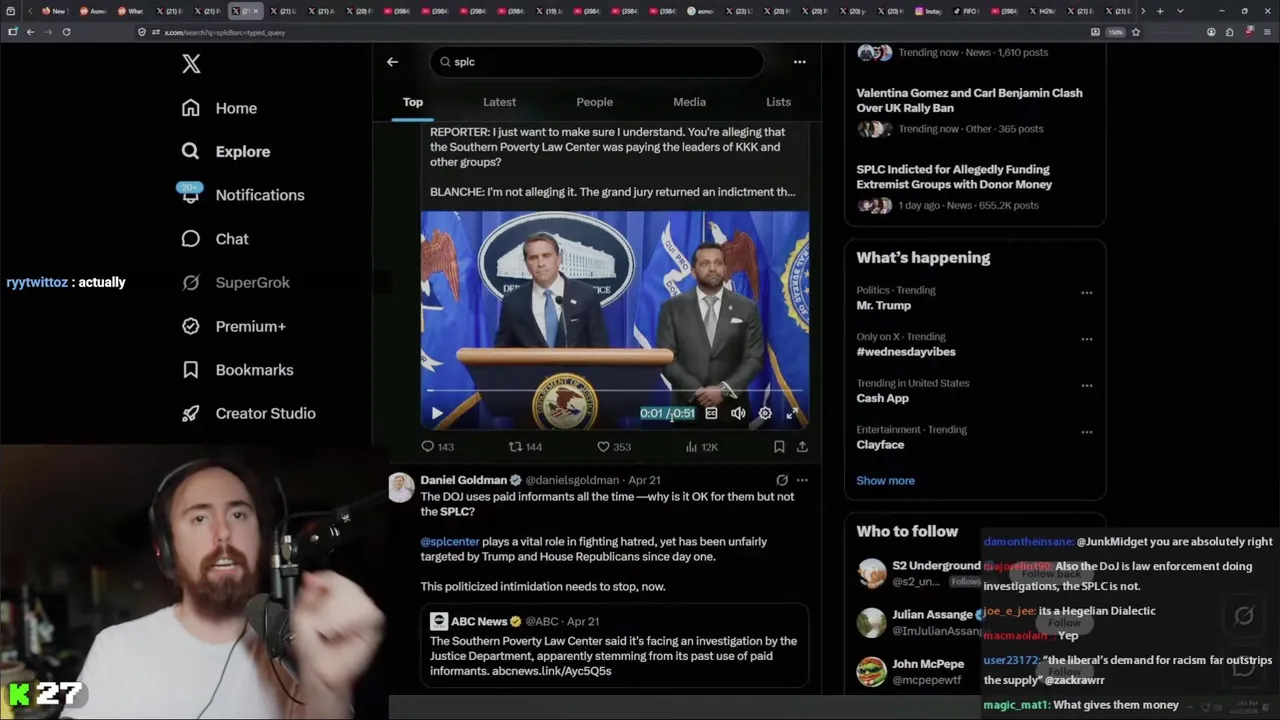The image size is (1280, 720).
Task: Select the Top search tab
Action: coord(413,102)
